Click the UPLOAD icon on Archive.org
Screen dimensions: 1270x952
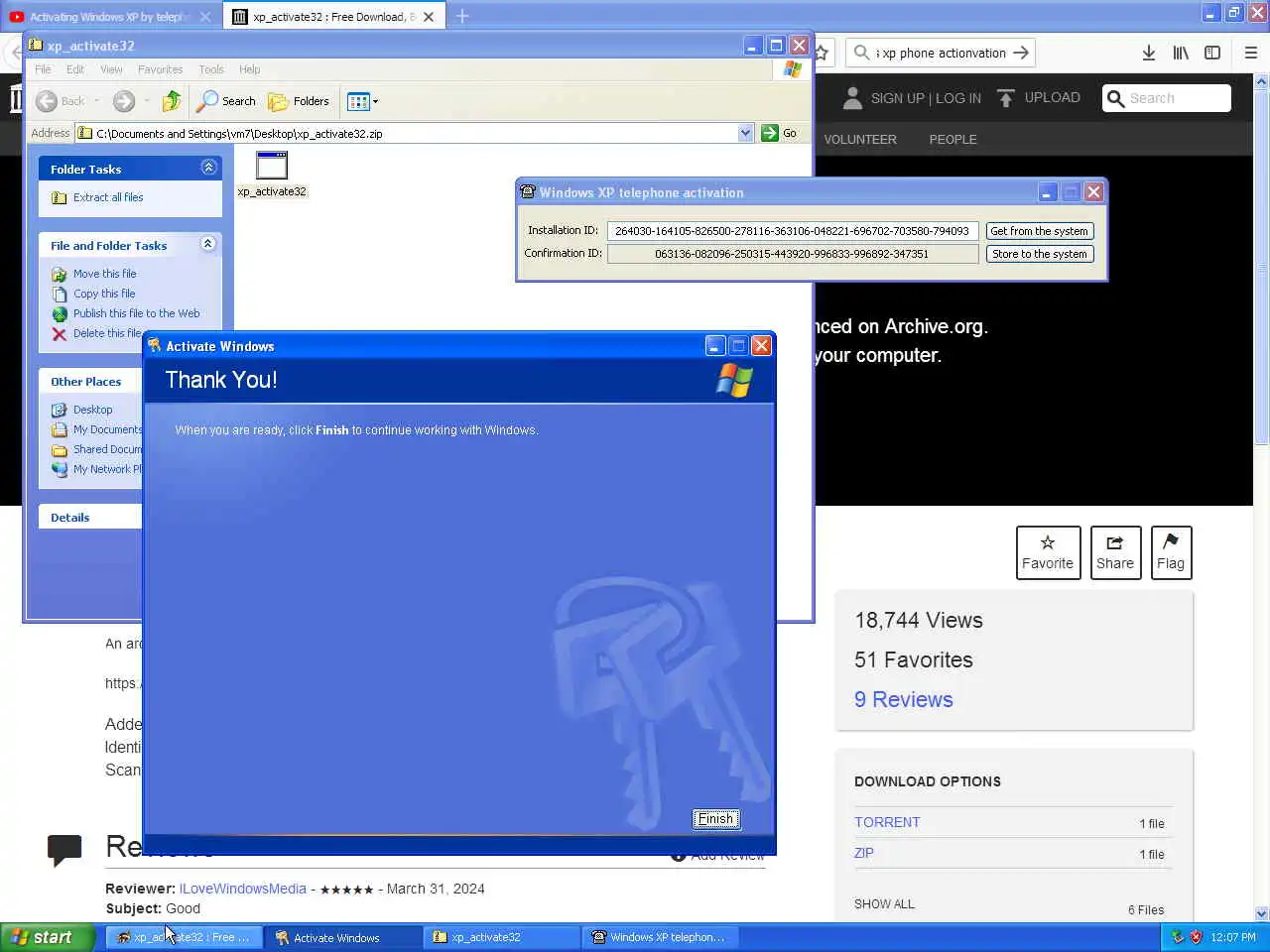[x=1006, y=98]
